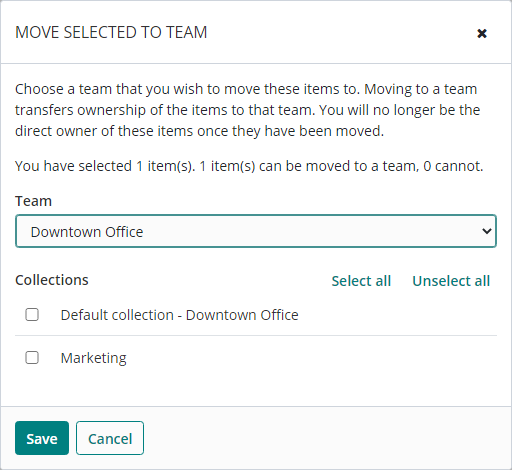Image resolution: width=512 pixels, height=470 pixels.
Task: Tick the Marketing collection checkbox
Action: click(x=32, y=358)
